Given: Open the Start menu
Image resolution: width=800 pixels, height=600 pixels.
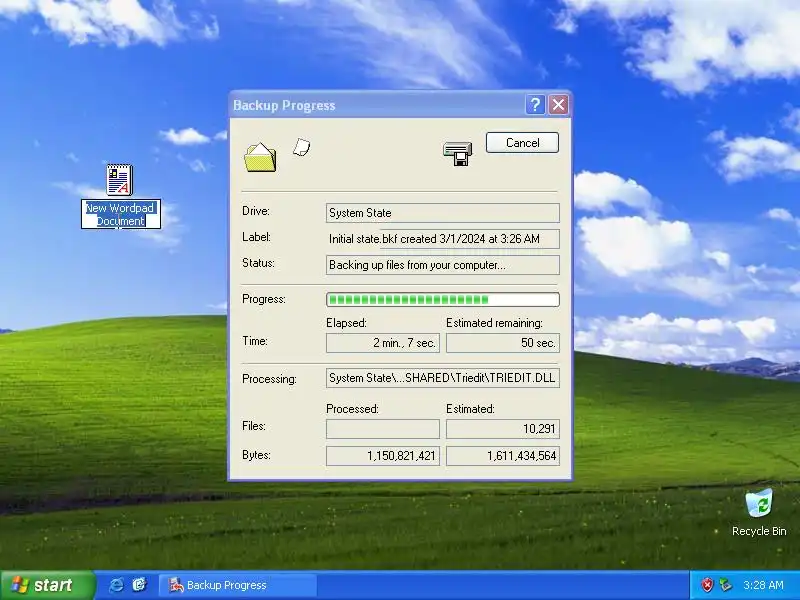Looking at the screenshot, I should pos(47,585).
